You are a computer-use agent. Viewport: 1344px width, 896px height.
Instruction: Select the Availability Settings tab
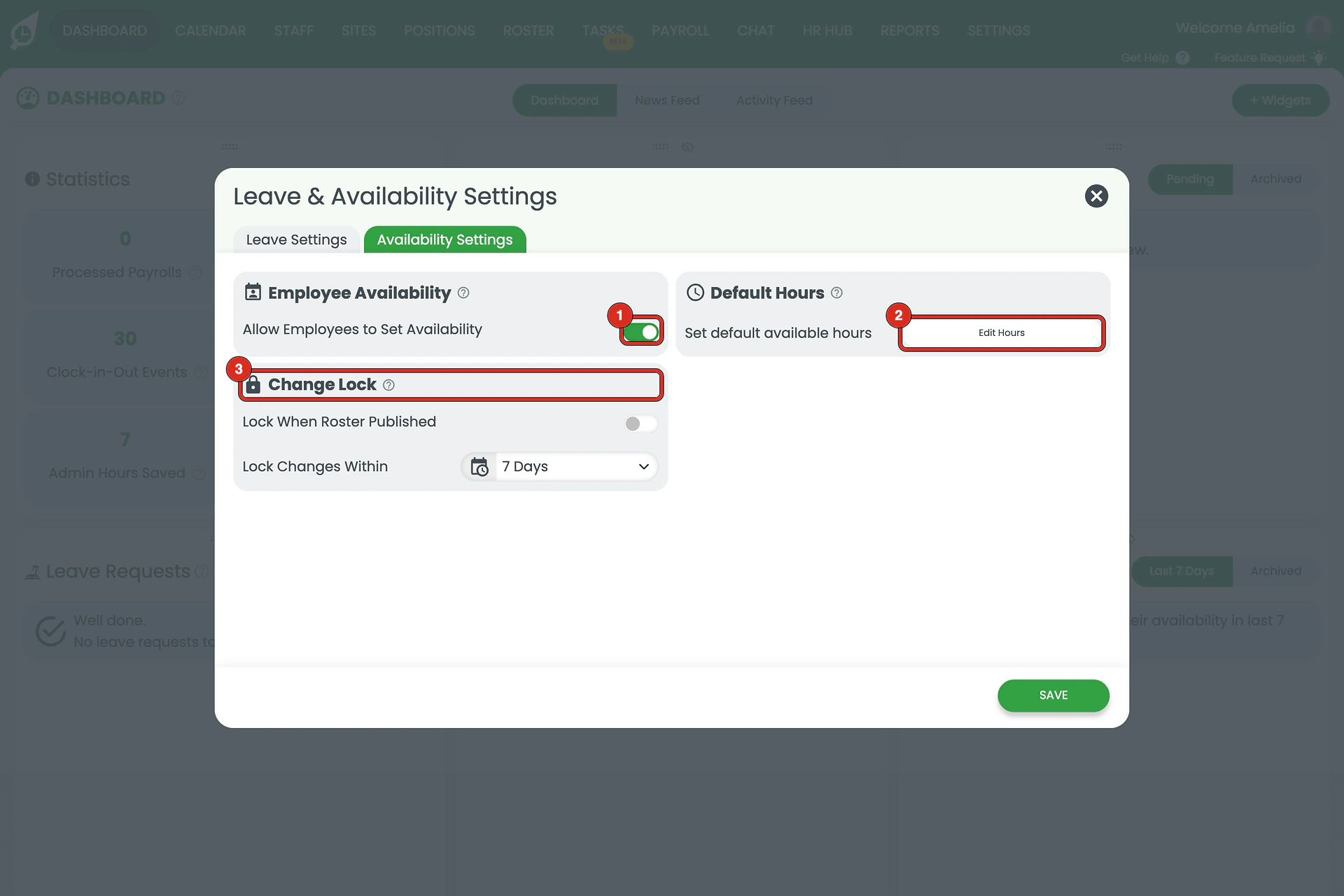[444, 239]
